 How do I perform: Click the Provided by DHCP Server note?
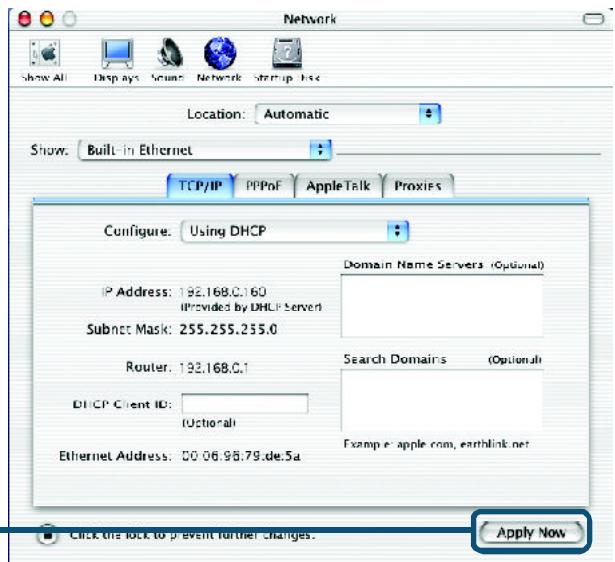click(251, 307)
